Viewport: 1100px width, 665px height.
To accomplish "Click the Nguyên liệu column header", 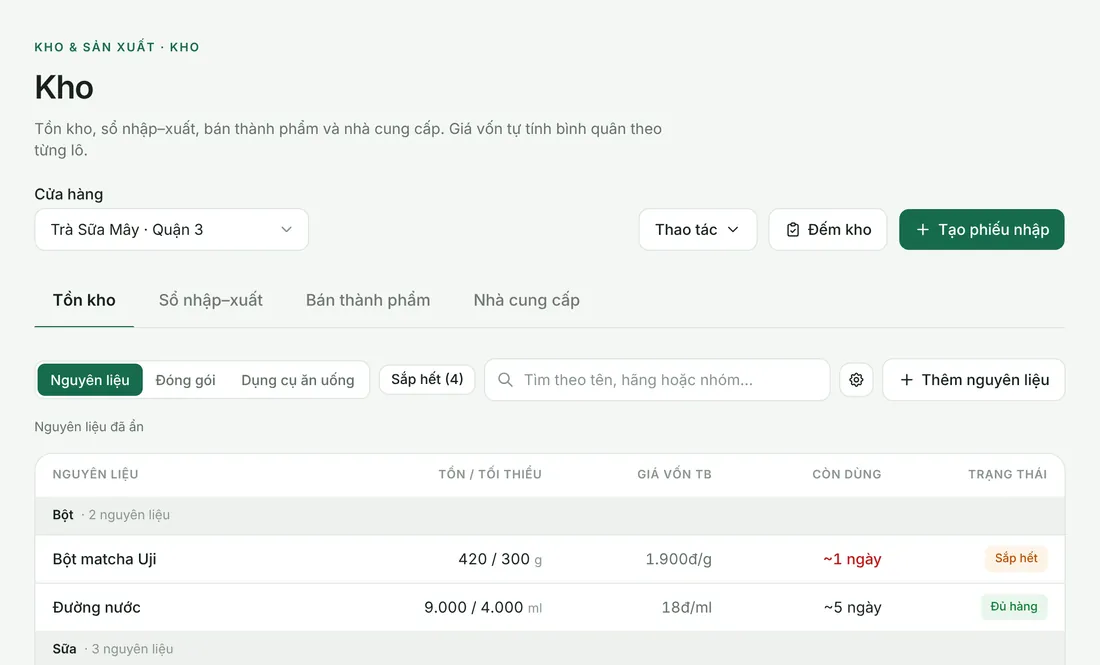I will [x=95, y=474].
